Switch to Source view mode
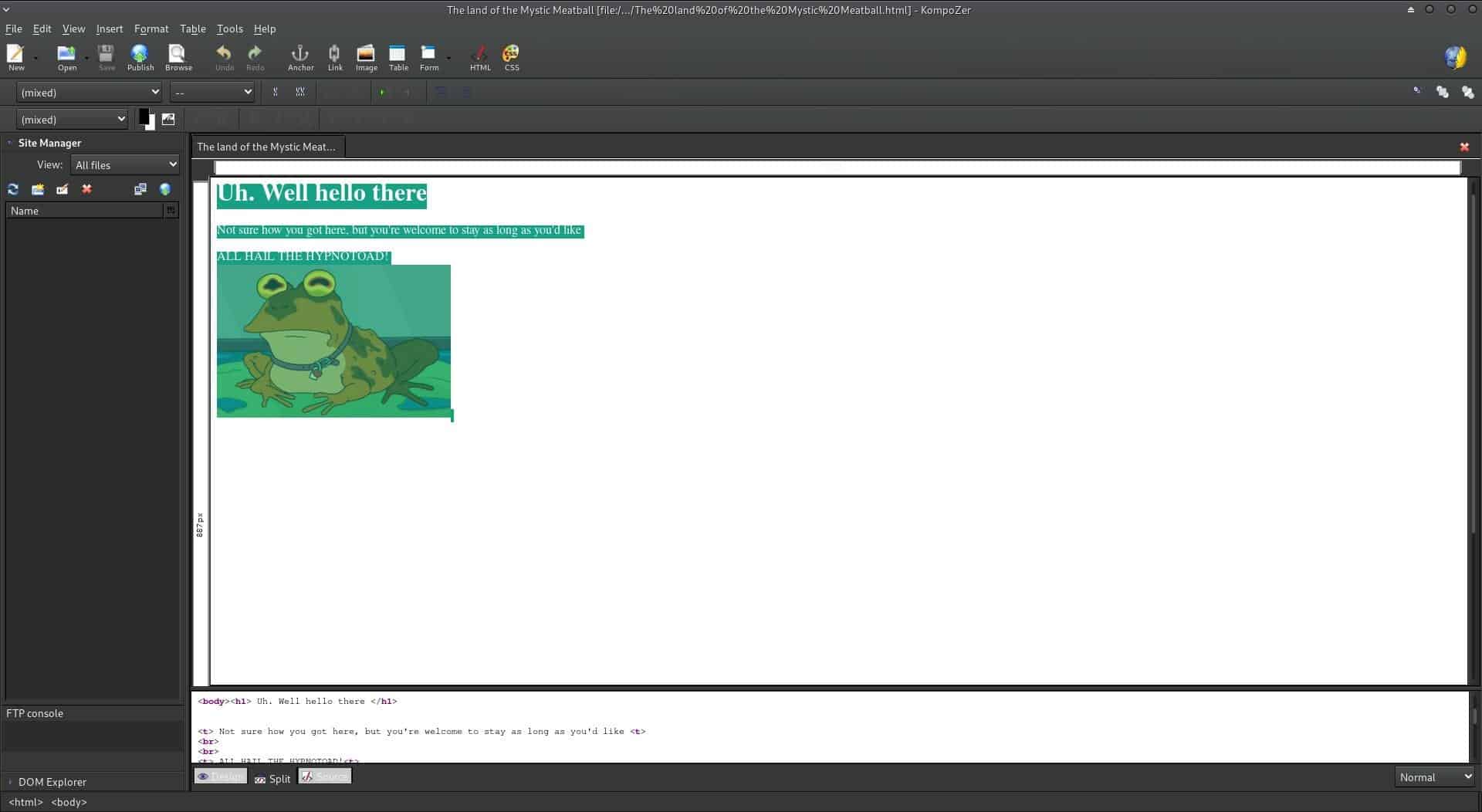 (x=325, y=776)
